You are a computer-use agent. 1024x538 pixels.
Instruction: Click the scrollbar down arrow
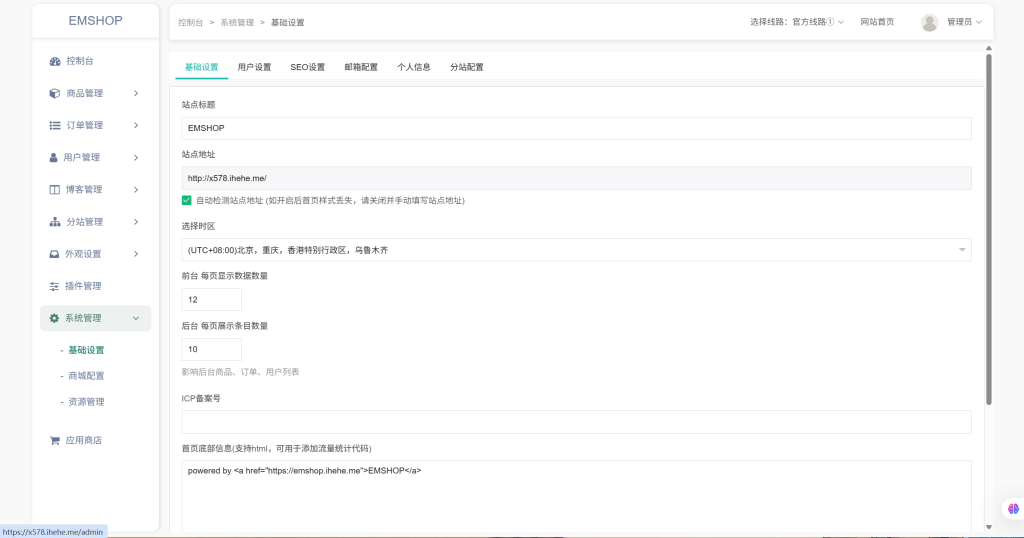[989, 527]
